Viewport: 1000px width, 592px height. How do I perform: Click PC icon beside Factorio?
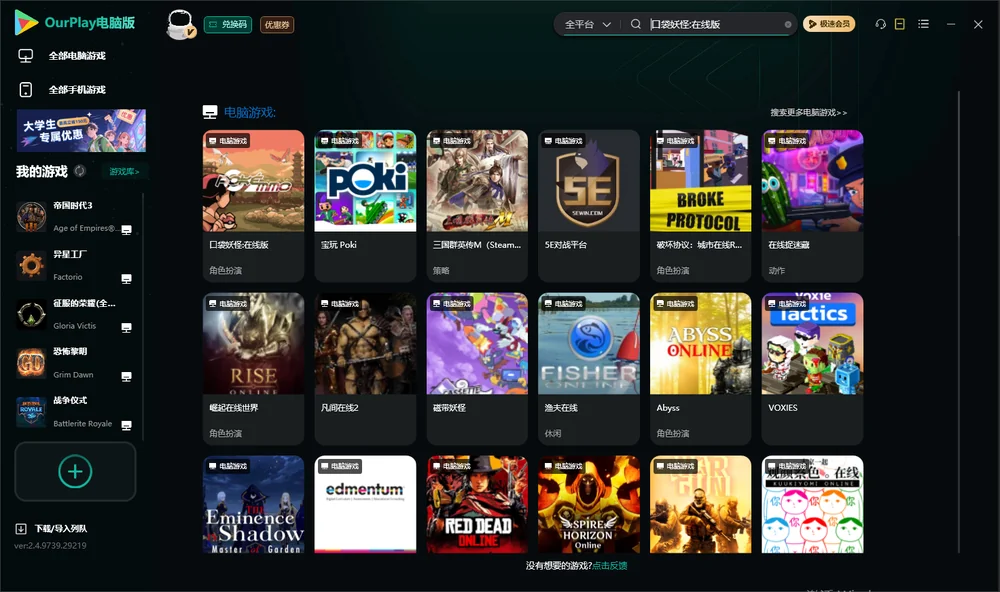point(126,279)
